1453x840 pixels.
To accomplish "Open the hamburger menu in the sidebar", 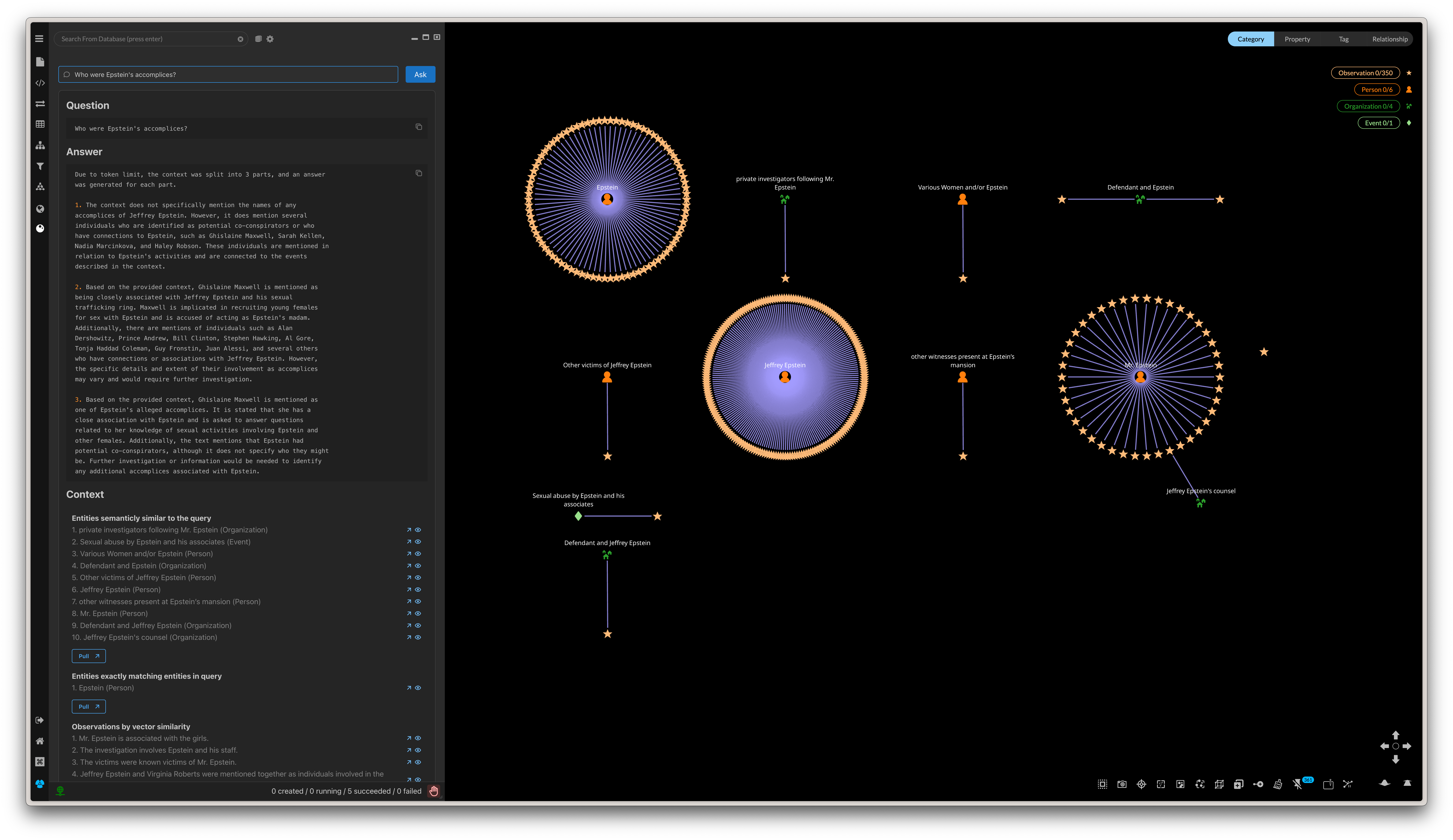I will [x=39, y=39].
